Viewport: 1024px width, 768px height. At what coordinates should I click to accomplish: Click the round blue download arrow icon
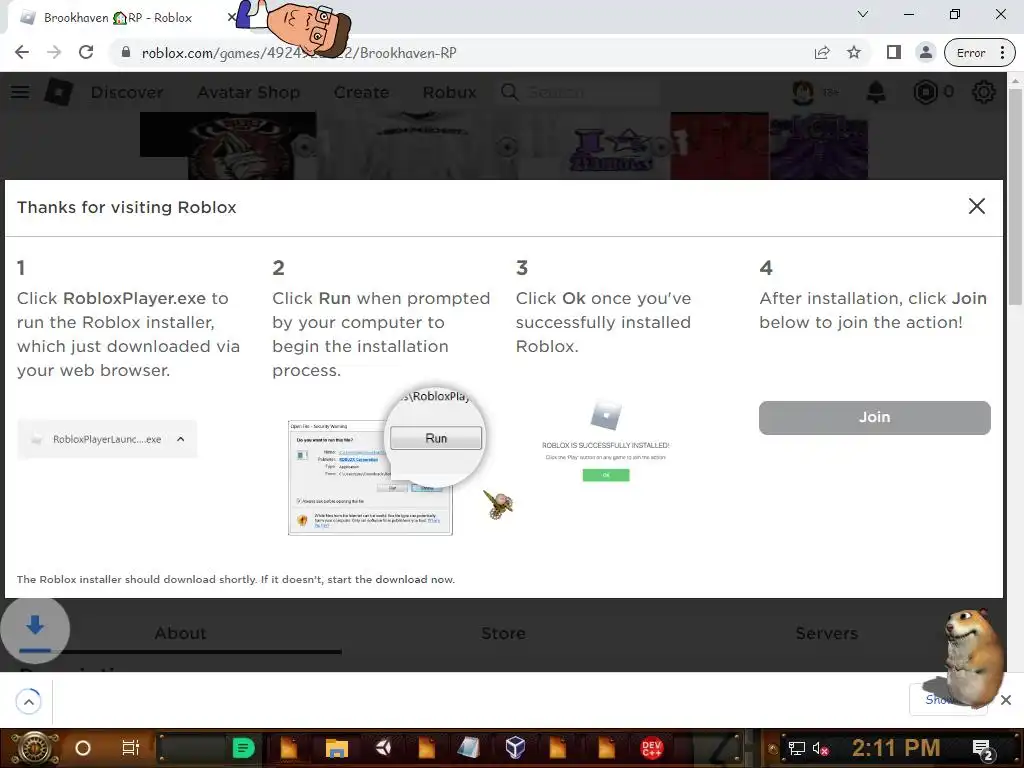35,630
